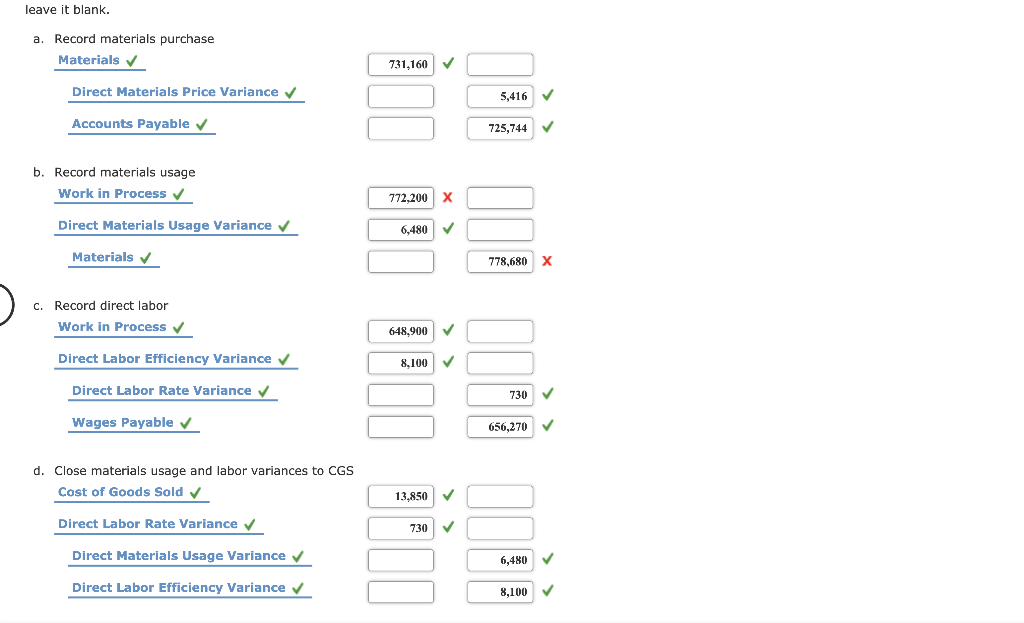Click the empty credit field beside 648,900
The width and height of the screenshot is (1024, 623).
point(500,330)
